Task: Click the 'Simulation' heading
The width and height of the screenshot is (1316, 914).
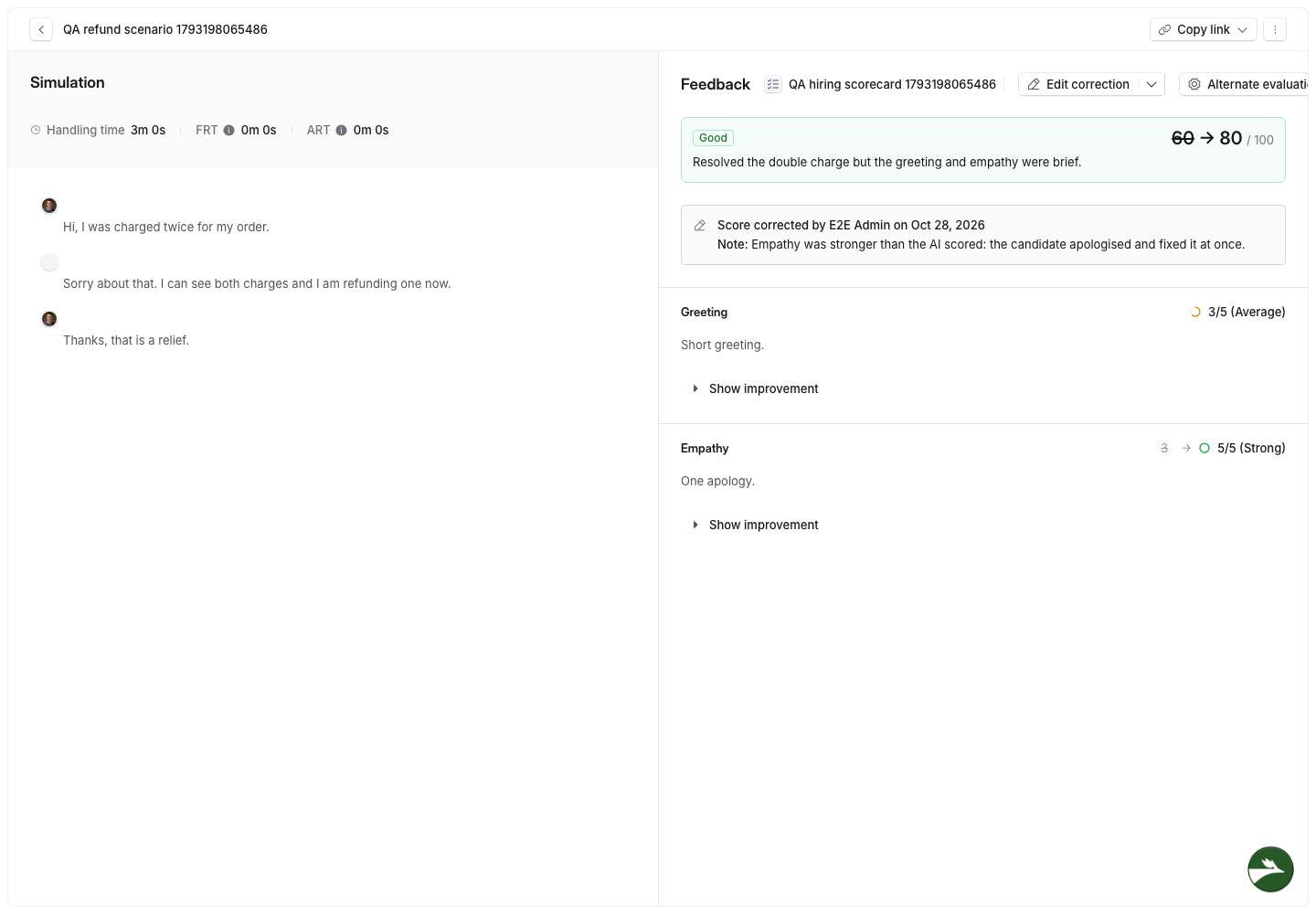Action: pyautogui.click(x=68, y=82)
